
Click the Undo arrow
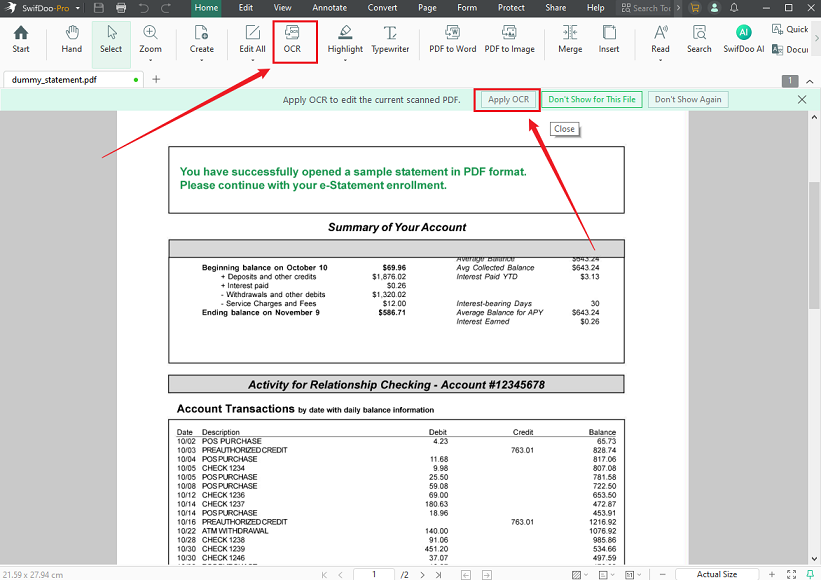(143, 8)
